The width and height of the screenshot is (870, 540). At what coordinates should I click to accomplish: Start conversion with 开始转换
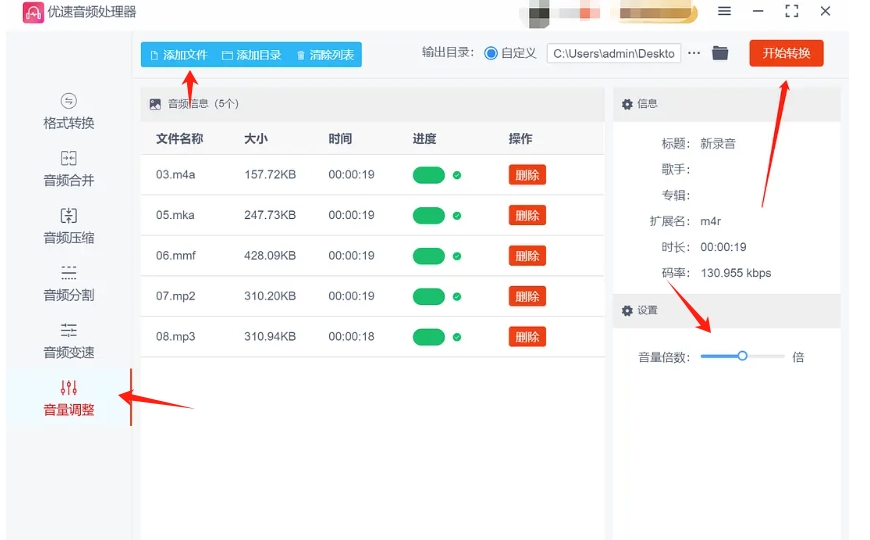(786, 53)
